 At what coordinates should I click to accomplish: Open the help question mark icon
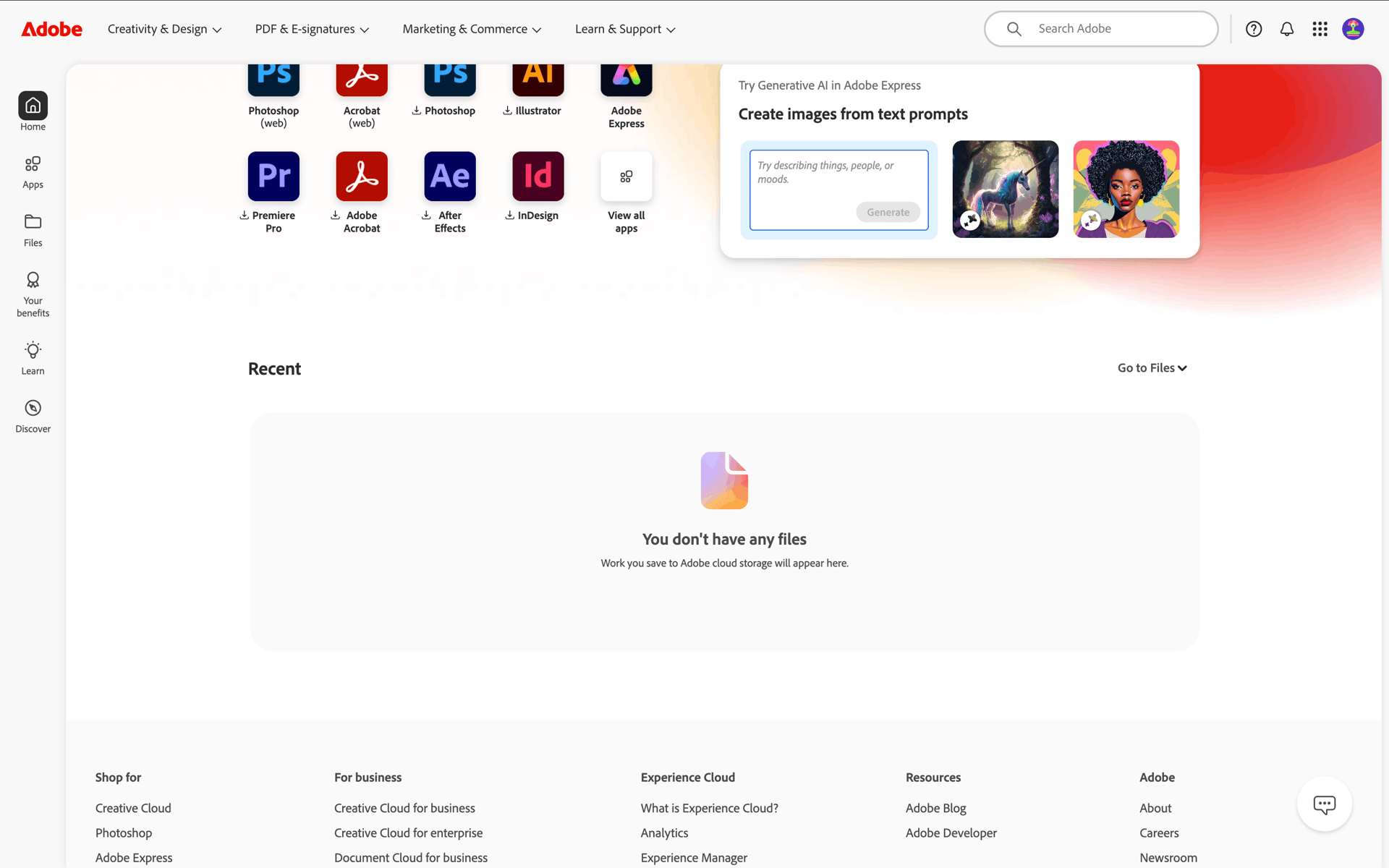1254,29
